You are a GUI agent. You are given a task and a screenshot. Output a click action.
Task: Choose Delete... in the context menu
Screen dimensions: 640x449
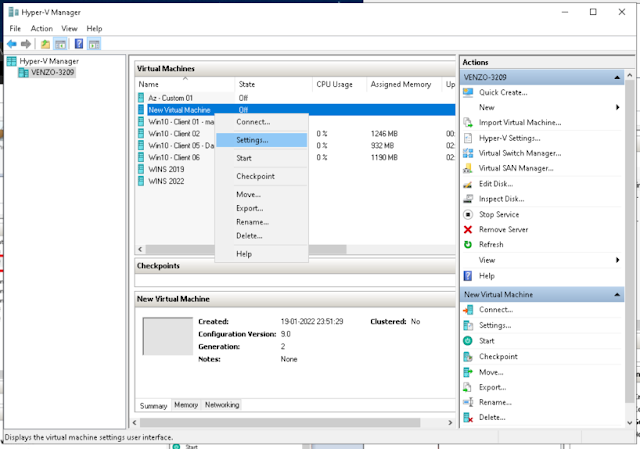pyautogui.click(x=261, y=236)
